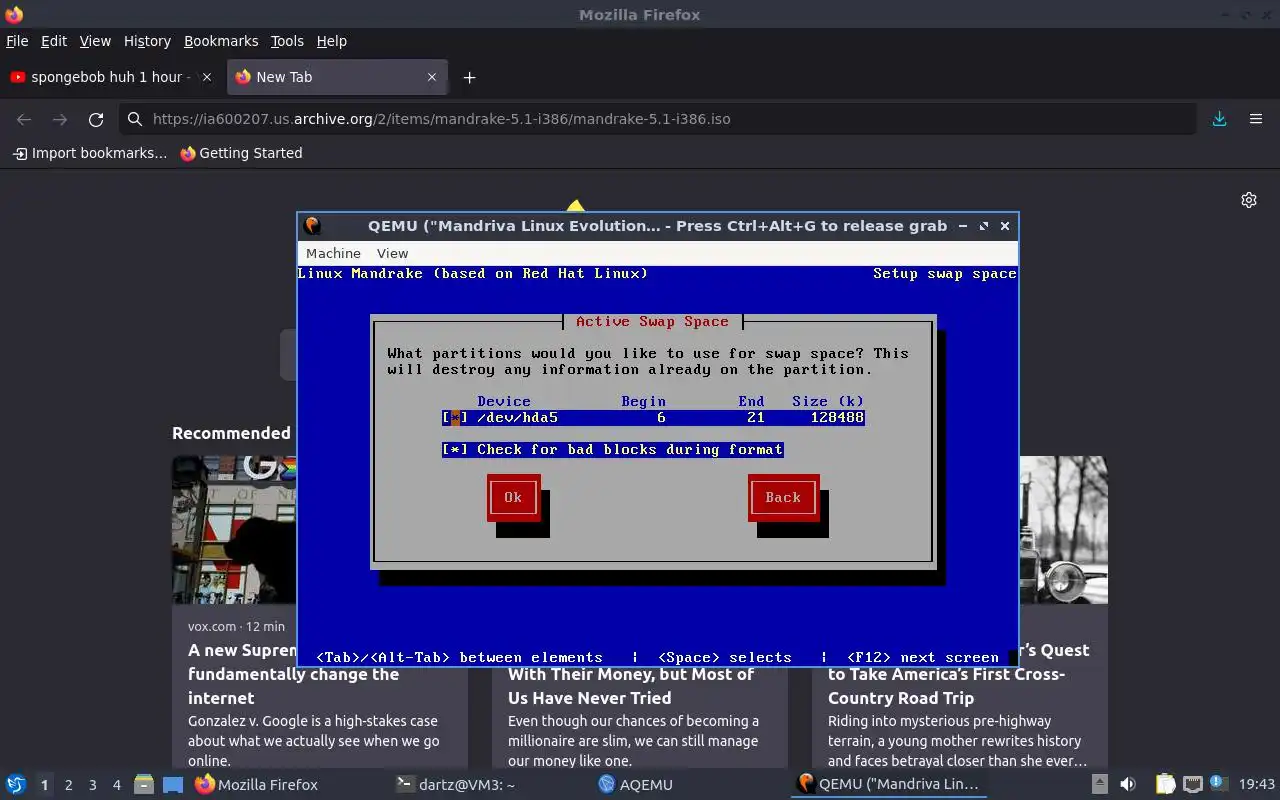Switch to QEMU Mandriva Linux taskbar entry

click(888, 785)
